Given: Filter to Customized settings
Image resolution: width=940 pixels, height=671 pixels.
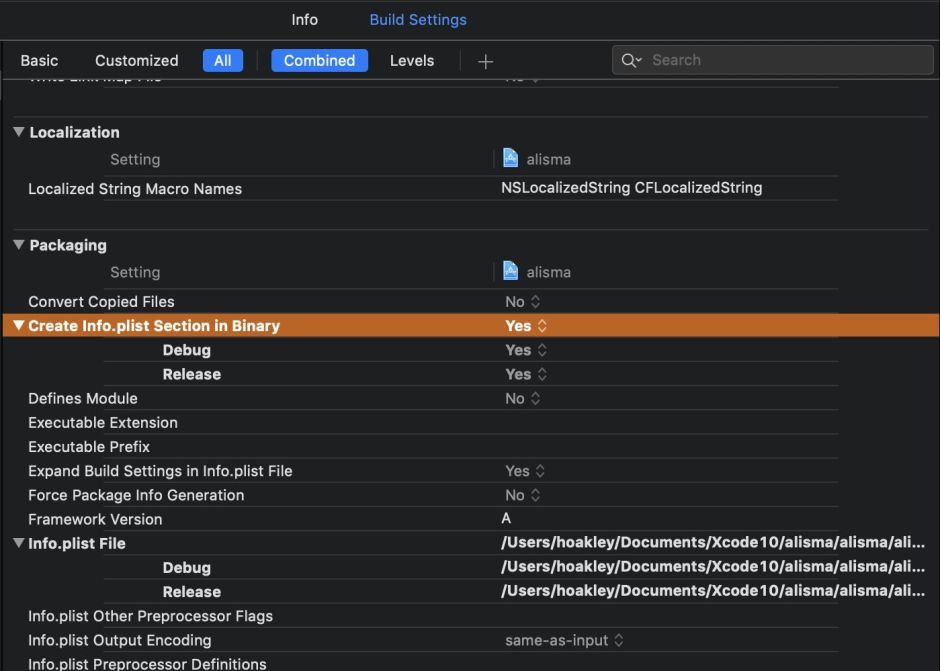Looking at the screenshot, I should point(136,61).
